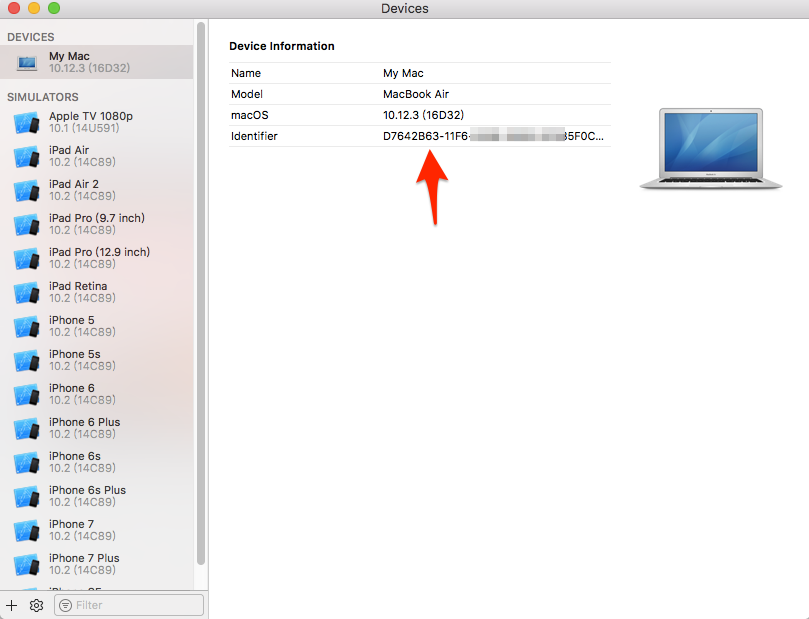Viewport: 809px width, 619px height.
Task: Click the My Mac computer icon in sidebar
Action: click(26, 63)
